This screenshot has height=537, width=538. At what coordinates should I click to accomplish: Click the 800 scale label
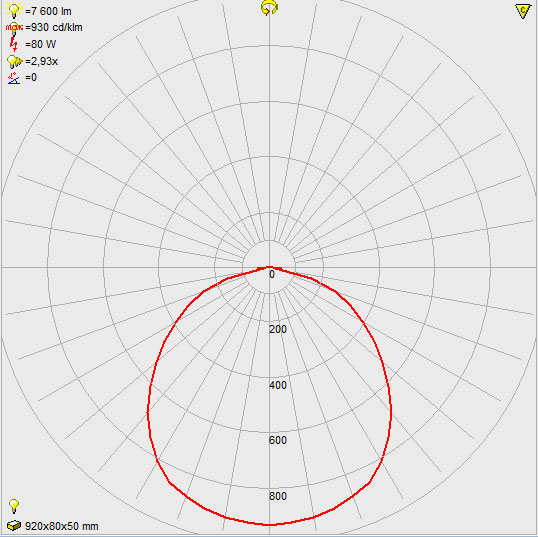pyautogui.click(x=278, y=496)
